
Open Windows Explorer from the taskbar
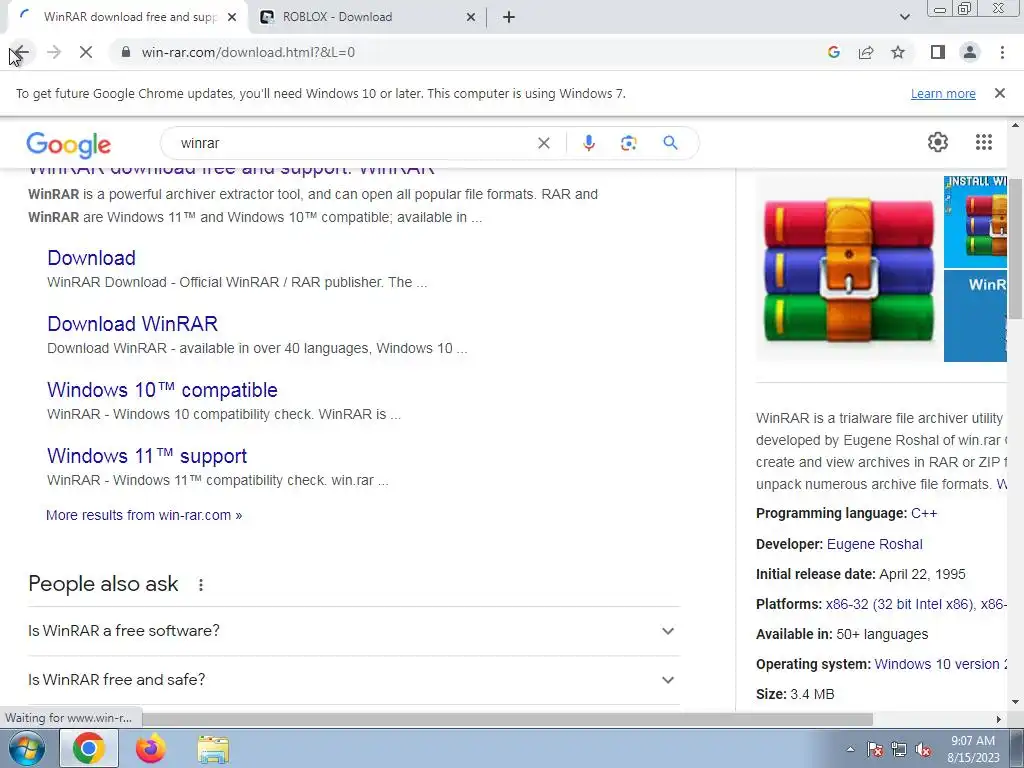tap(213, 749)
